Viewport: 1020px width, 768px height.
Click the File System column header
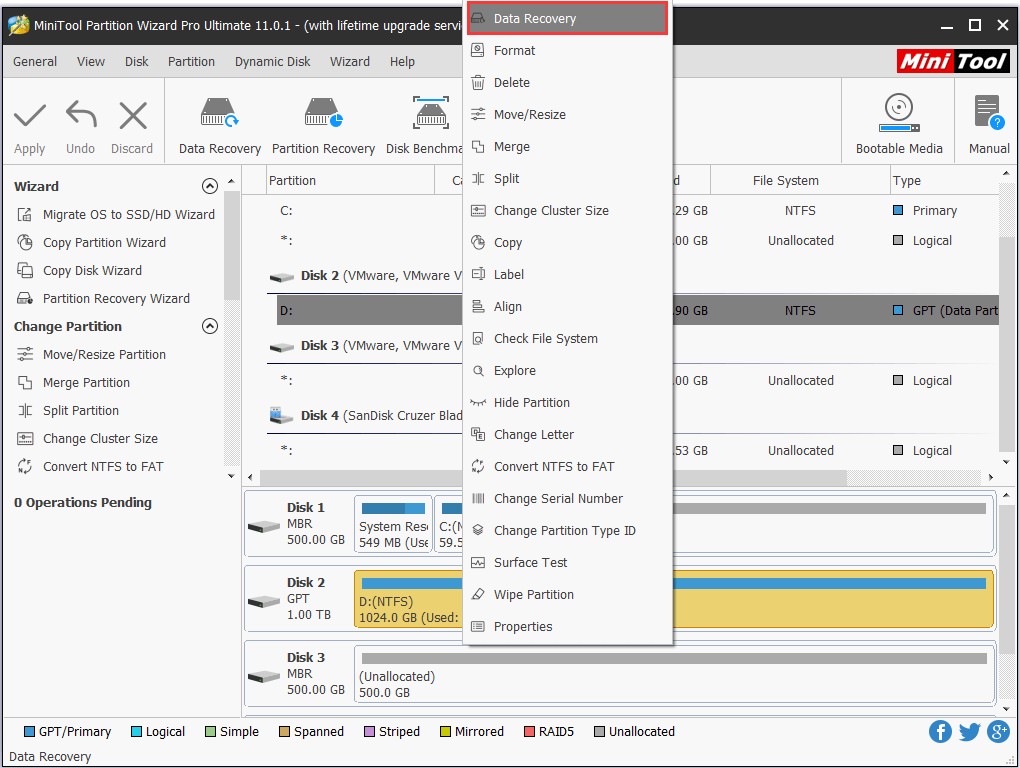click(x=800, y=180)
